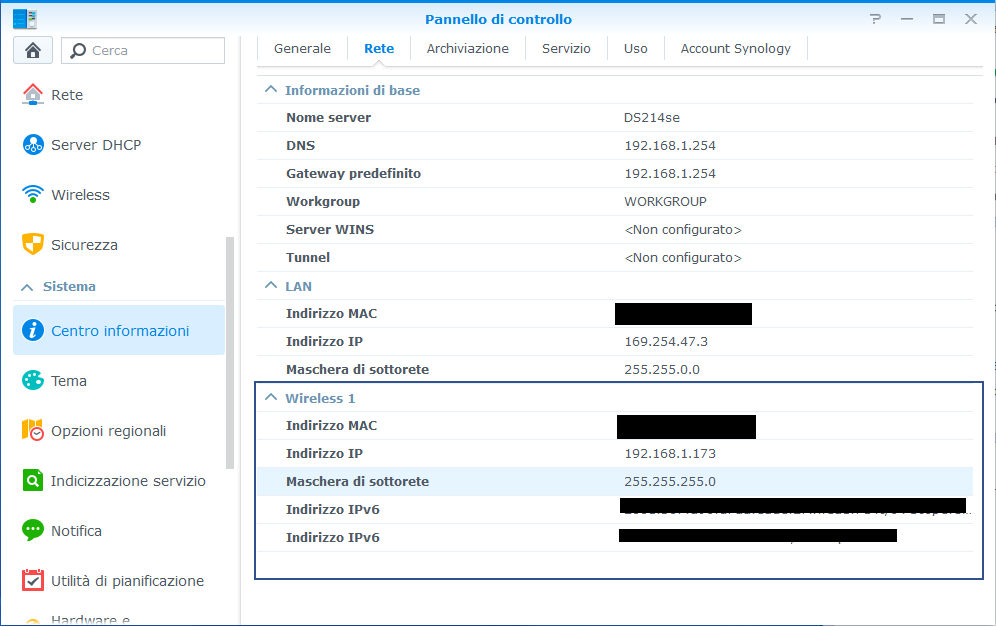Open the Uso tab
Viewport: 996px width, 627px height.
click(635, 48)
